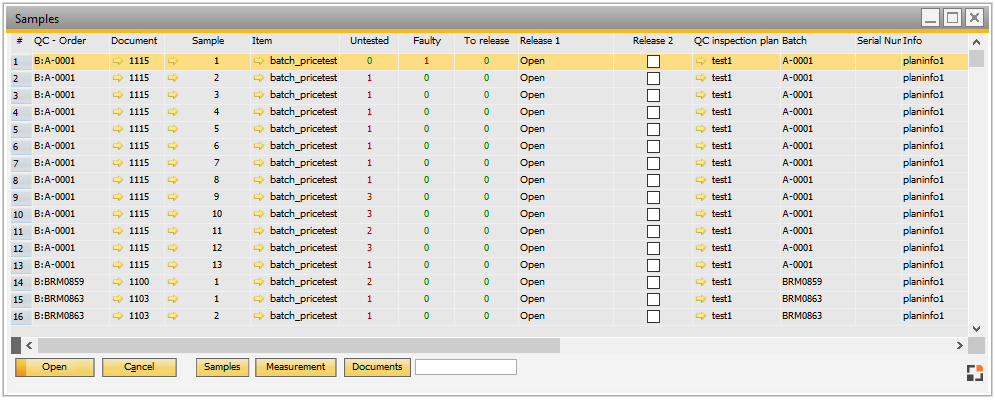Image resolution: width=995 pixels, height=401 pixels.
Task: Sort by the Untested column header
Action: pyautogui.click(x=369, y=41)
